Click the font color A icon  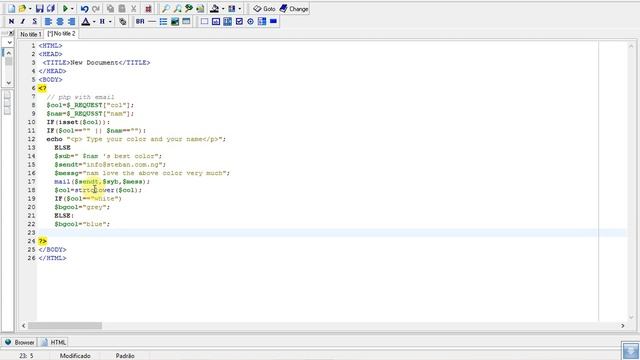pos(86,21)
